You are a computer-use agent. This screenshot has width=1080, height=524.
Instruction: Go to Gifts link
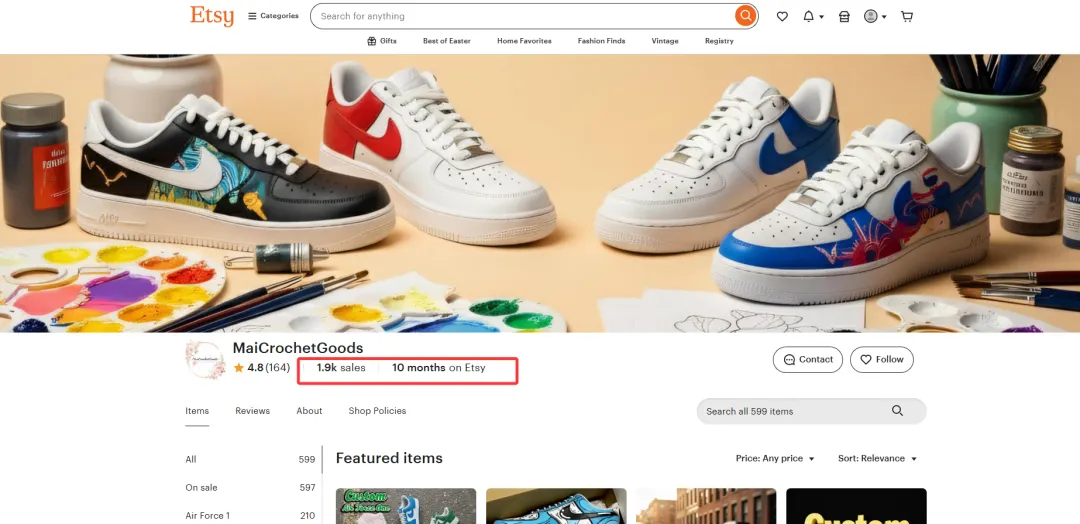pyautogui.click(x=382, y=41)
